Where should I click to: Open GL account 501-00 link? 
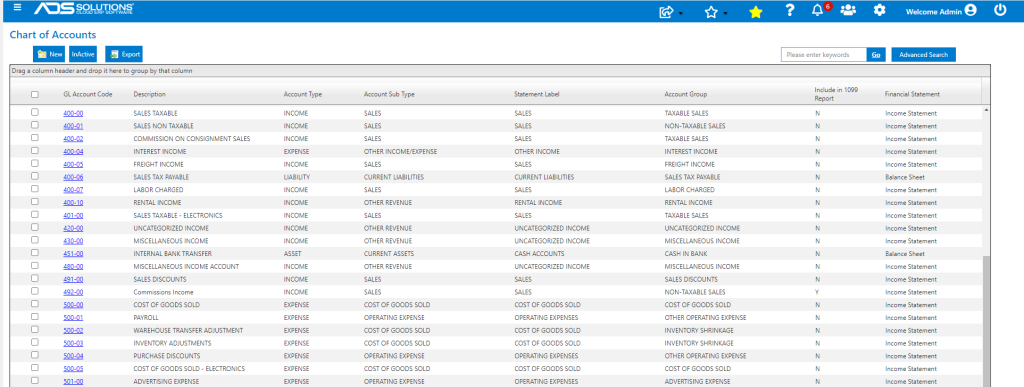pos(73,381)
